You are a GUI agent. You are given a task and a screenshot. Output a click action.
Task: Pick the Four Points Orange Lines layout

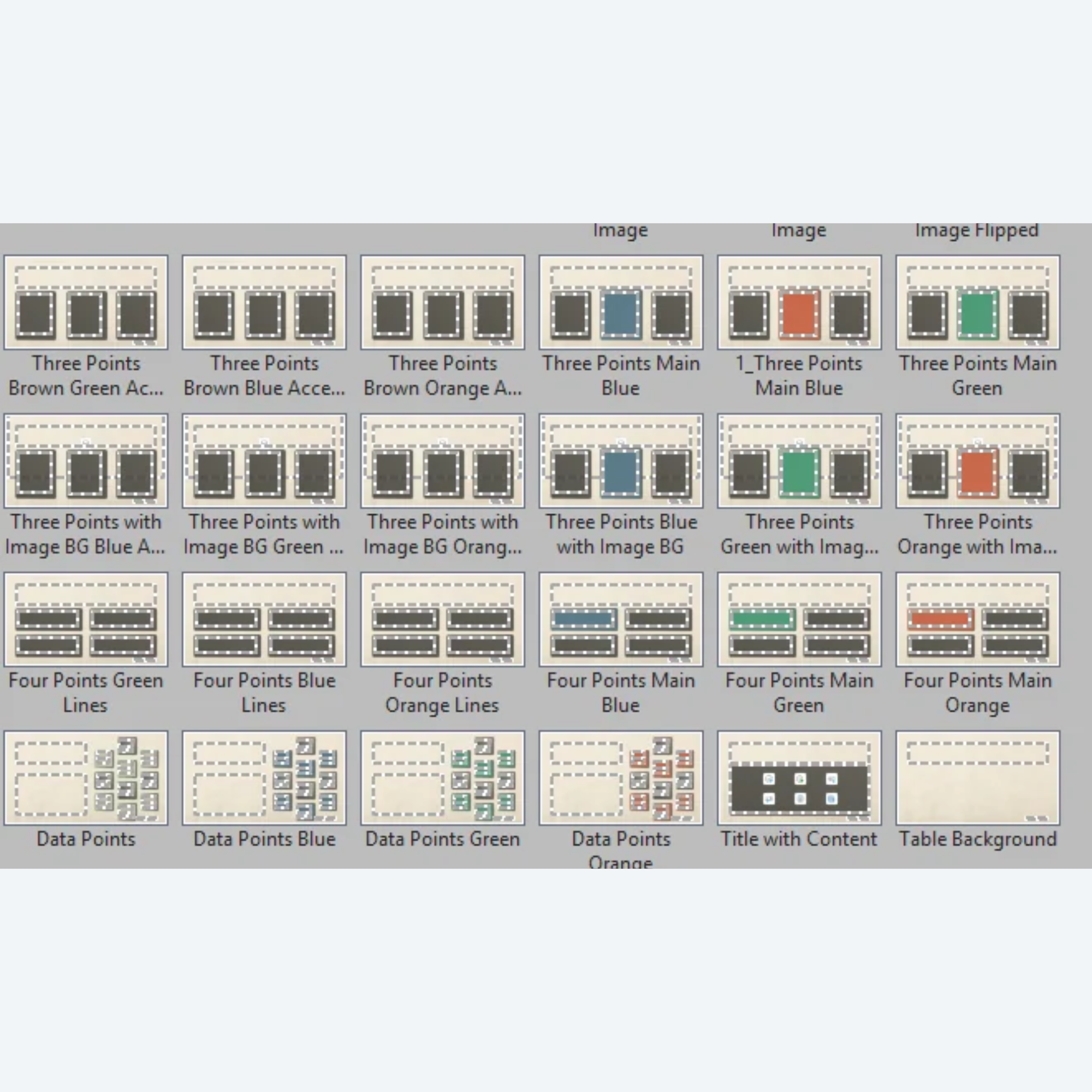pos(443,619)
